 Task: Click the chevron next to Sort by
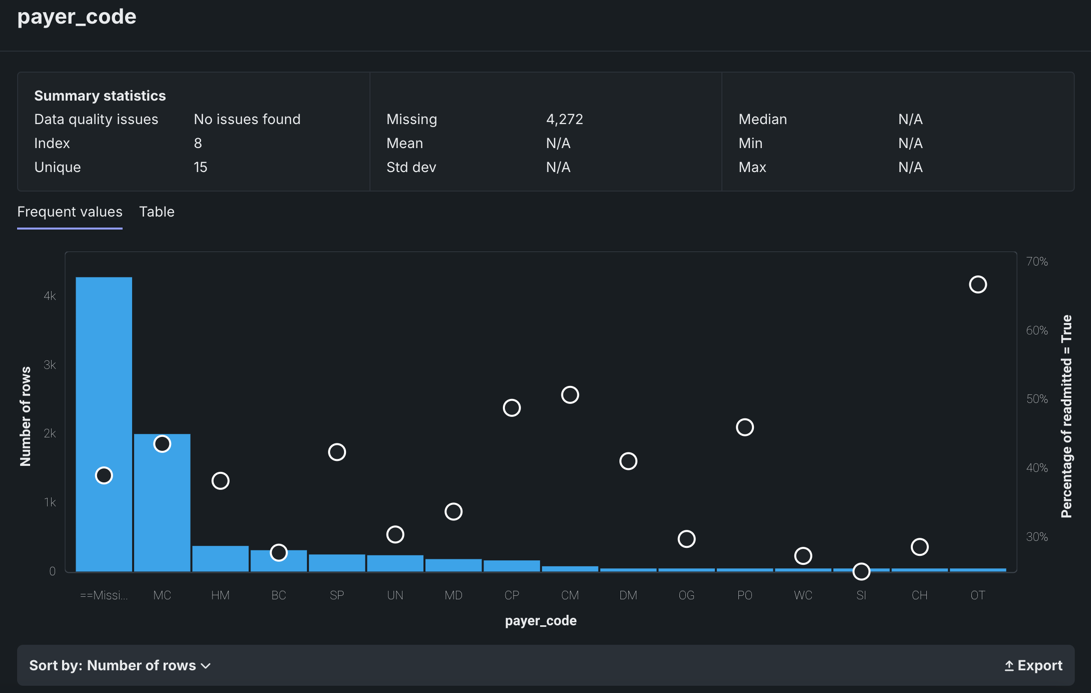206,666
